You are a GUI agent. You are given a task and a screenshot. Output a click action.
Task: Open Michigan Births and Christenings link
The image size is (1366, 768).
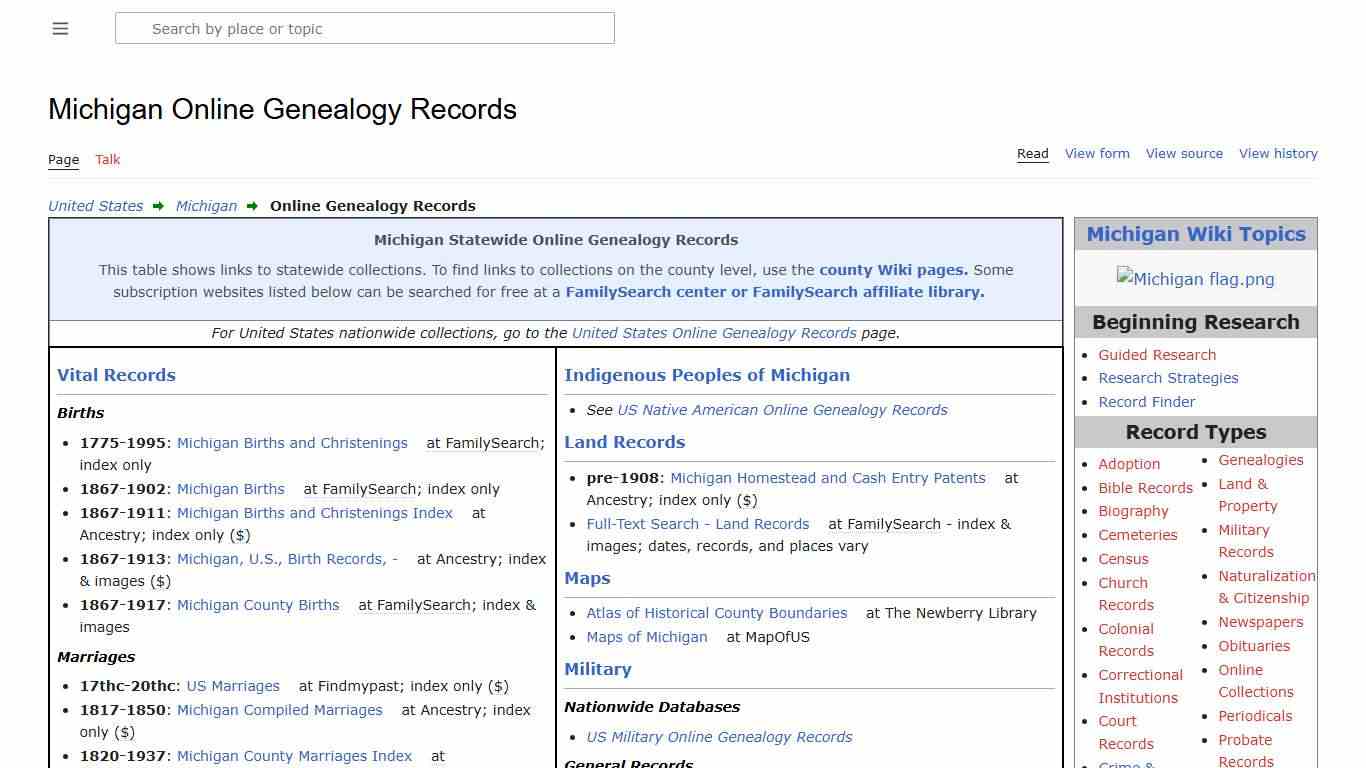click(x=292, y=442)
